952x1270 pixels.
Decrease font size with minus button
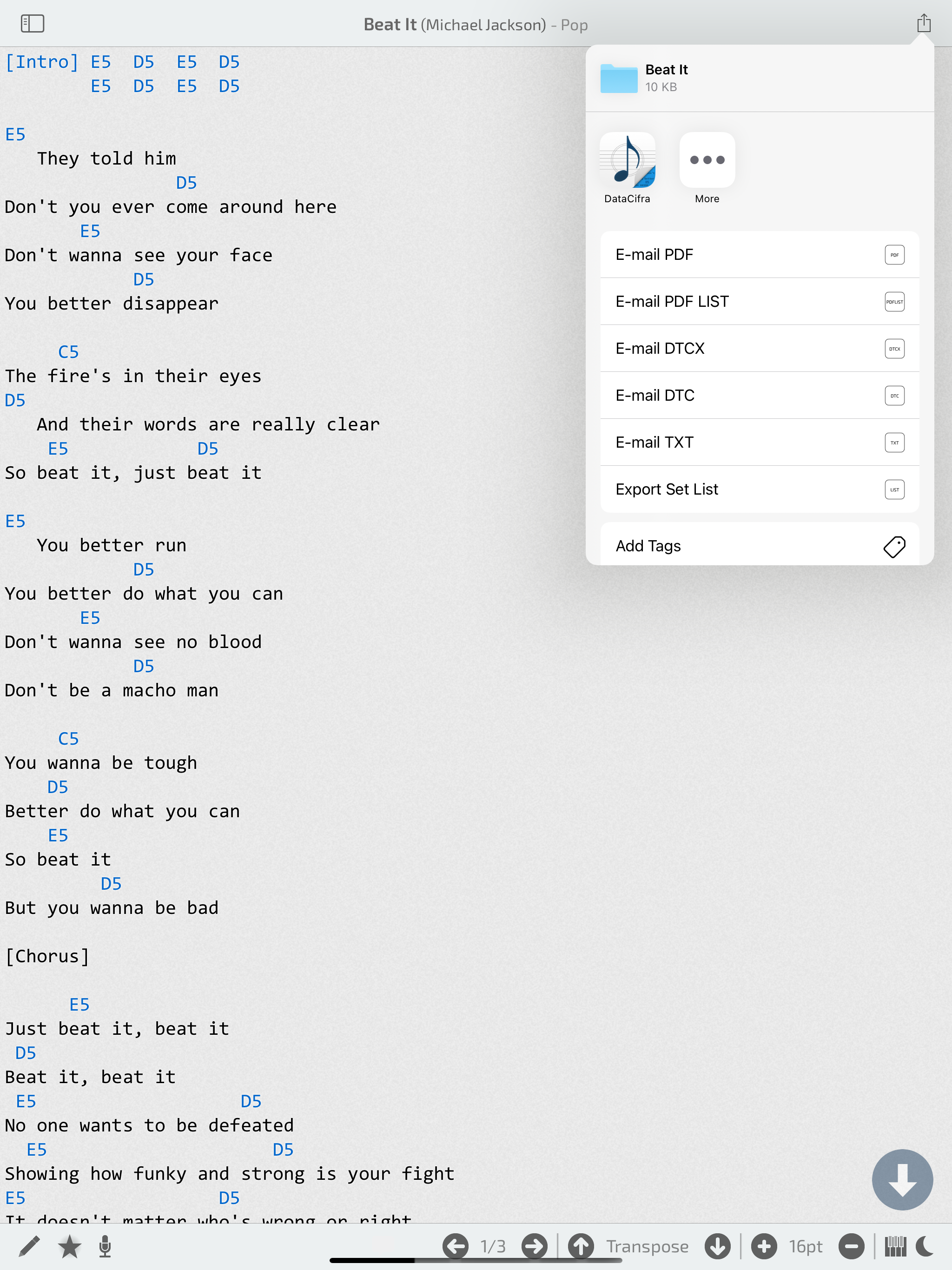click(x=851, y=1246)
